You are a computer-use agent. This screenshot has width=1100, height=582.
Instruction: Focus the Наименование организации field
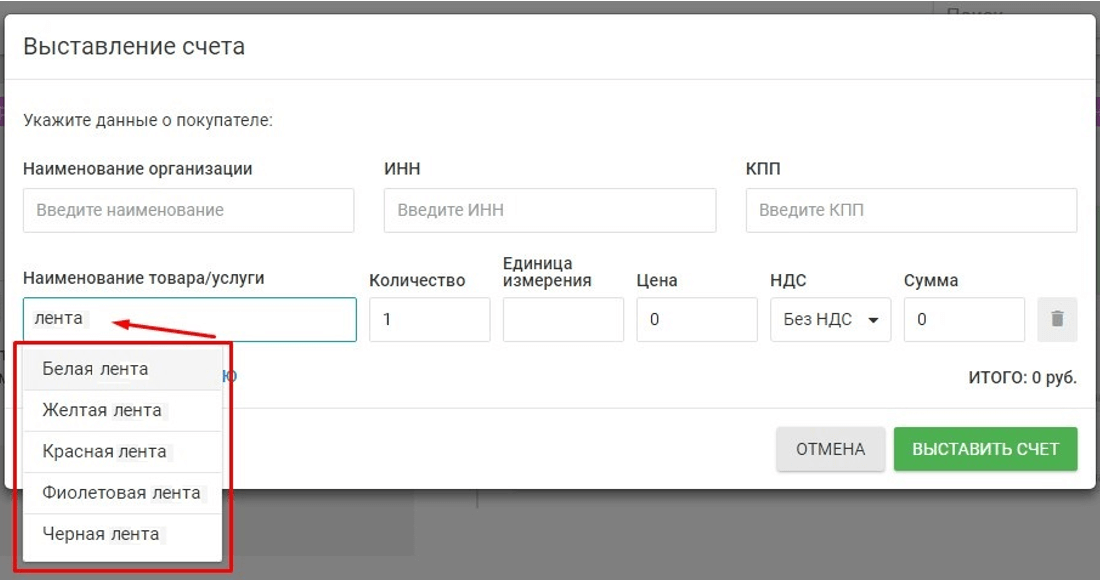pos(188,211)
